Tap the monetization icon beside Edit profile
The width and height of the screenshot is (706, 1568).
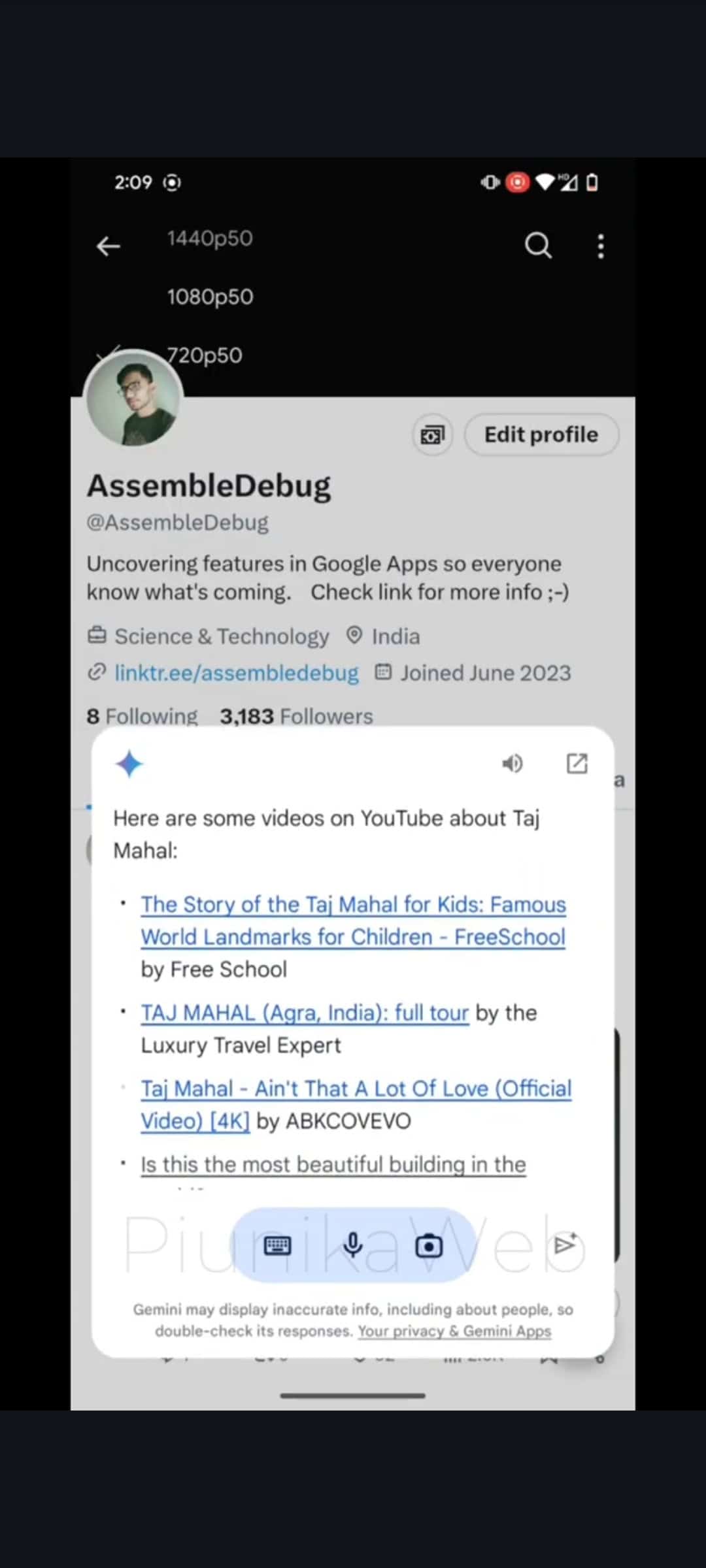pyautogui.click(x=432, y=434)
